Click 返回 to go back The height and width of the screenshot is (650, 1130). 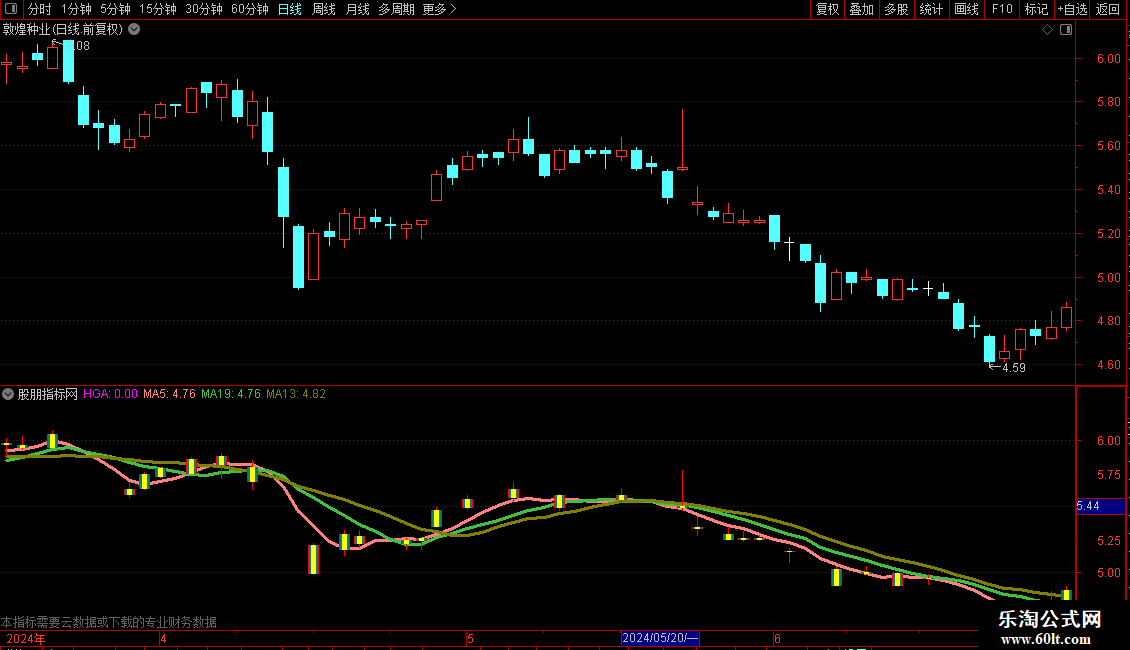click(x=1108, y=9)
